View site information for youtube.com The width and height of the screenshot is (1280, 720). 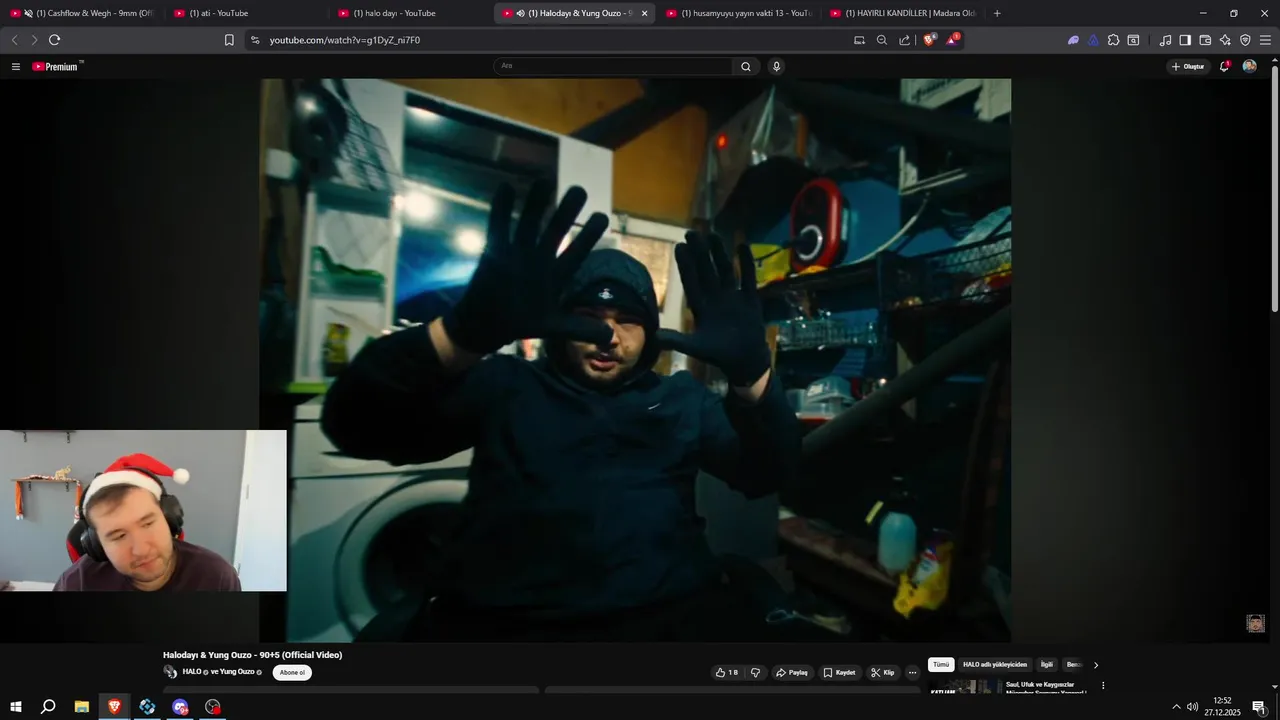coord(255,40)
